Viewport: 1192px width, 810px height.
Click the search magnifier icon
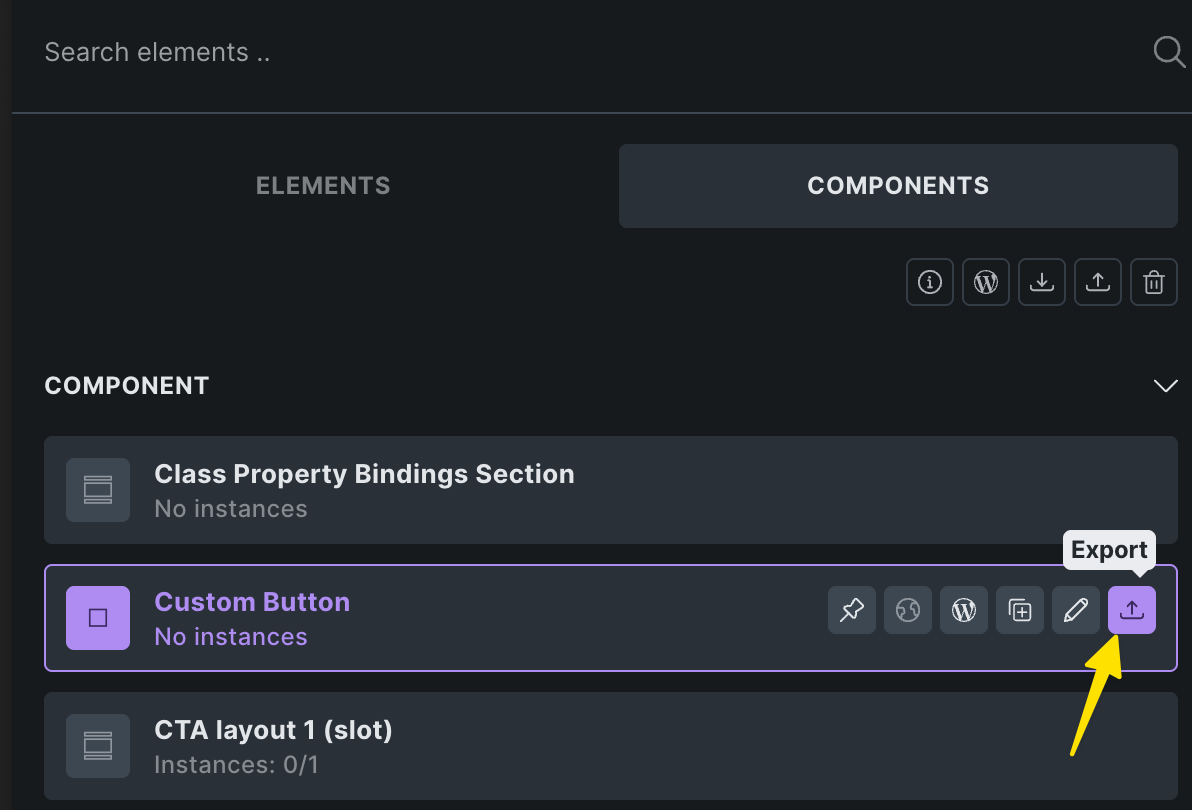tap(1168, 51)
